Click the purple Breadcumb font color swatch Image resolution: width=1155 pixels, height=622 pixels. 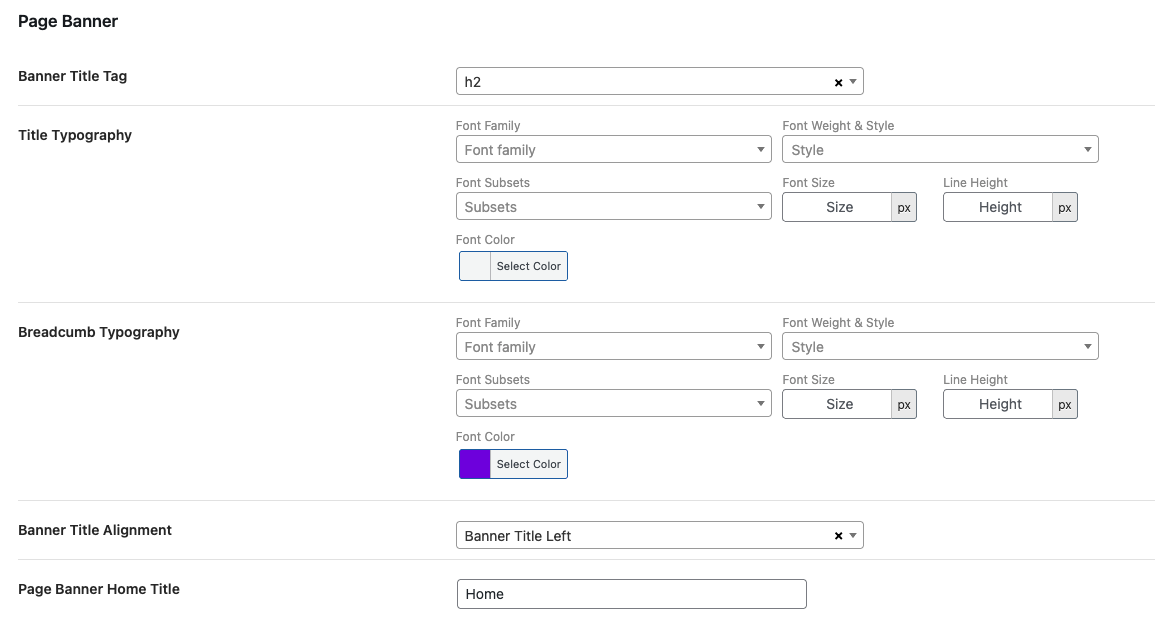pos(475,464)
